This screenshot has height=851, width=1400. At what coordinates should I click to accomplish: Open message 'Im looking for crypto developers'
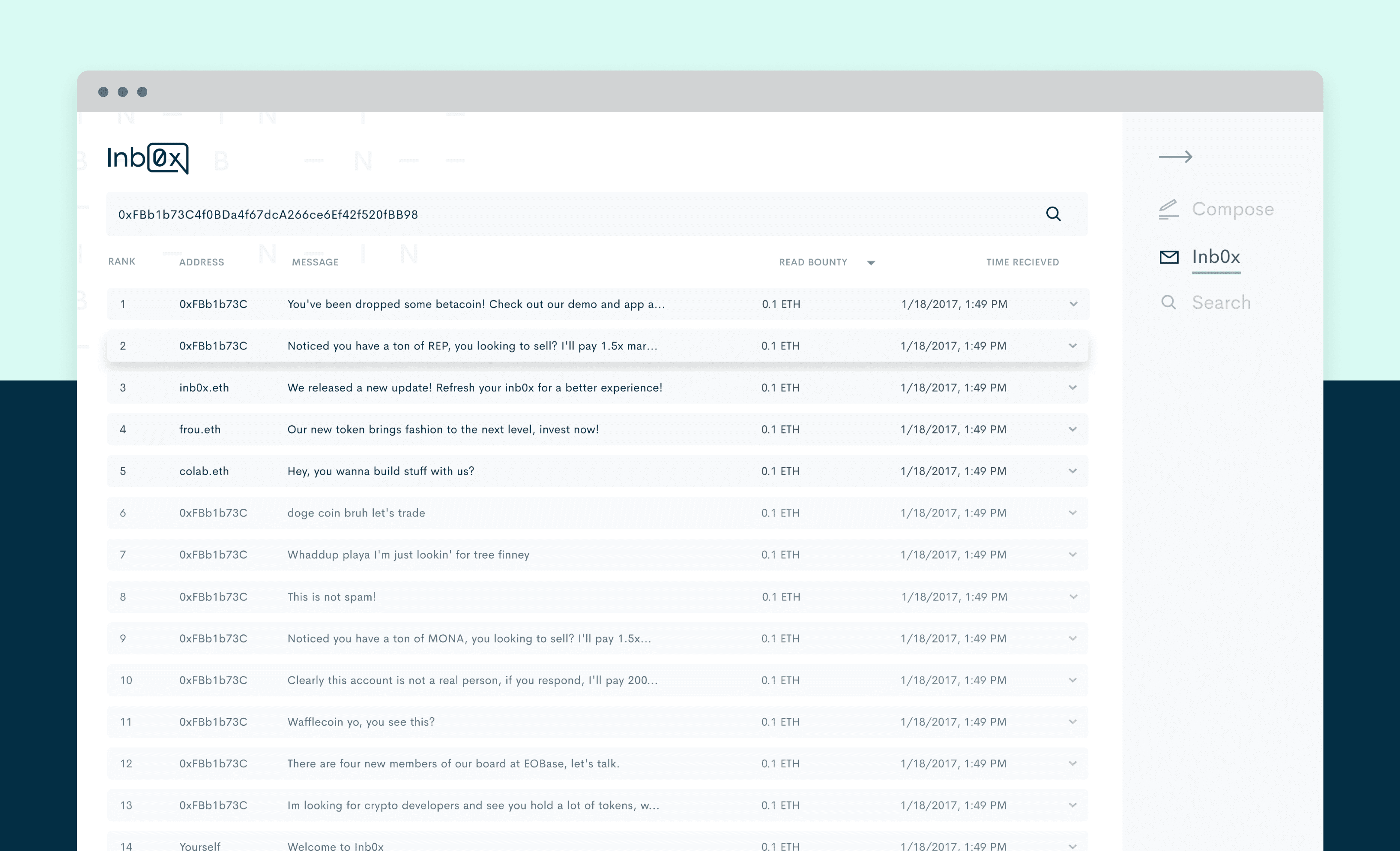tap(473, 805)
